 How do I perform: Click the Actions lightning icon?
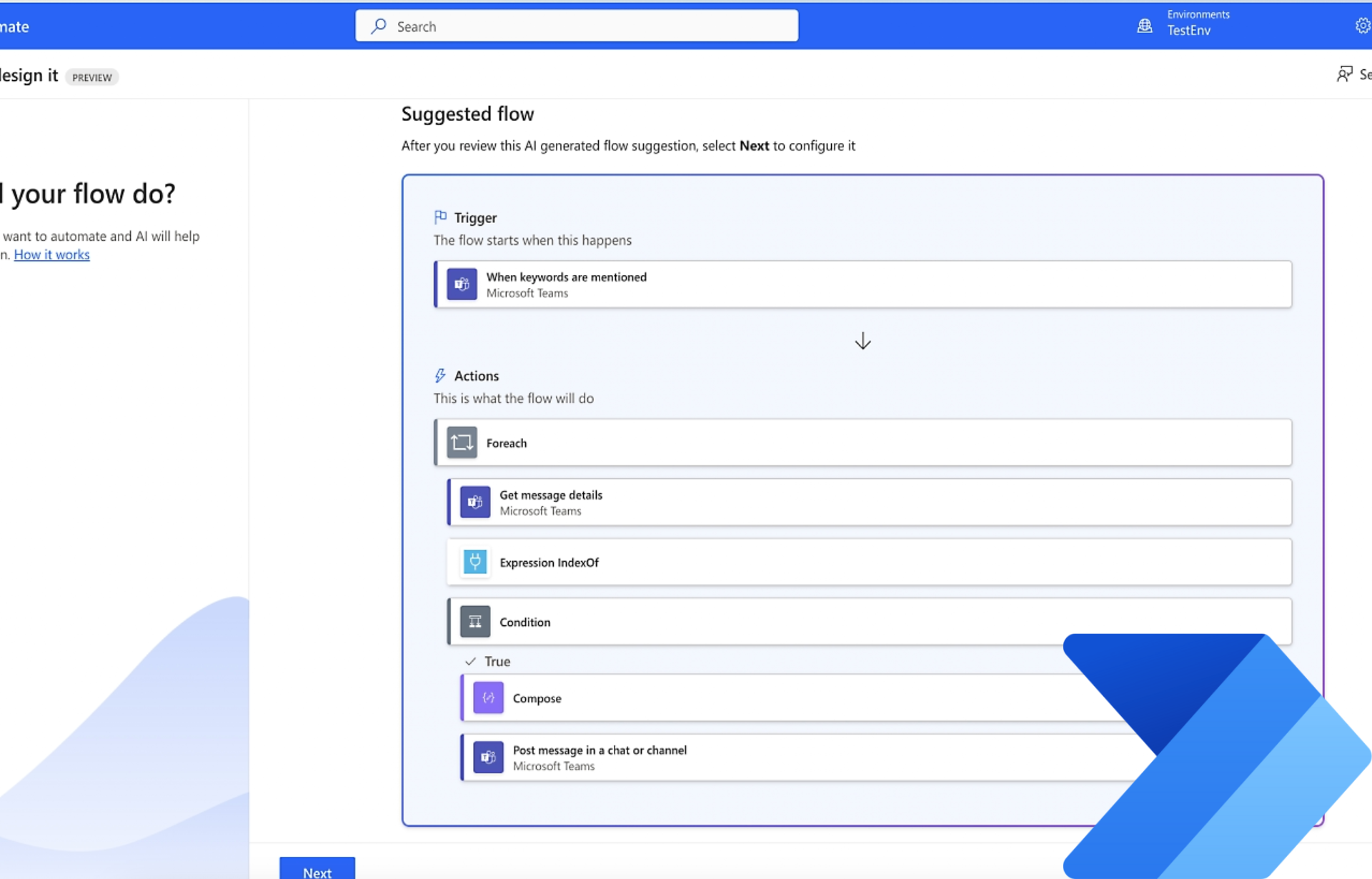440,376
